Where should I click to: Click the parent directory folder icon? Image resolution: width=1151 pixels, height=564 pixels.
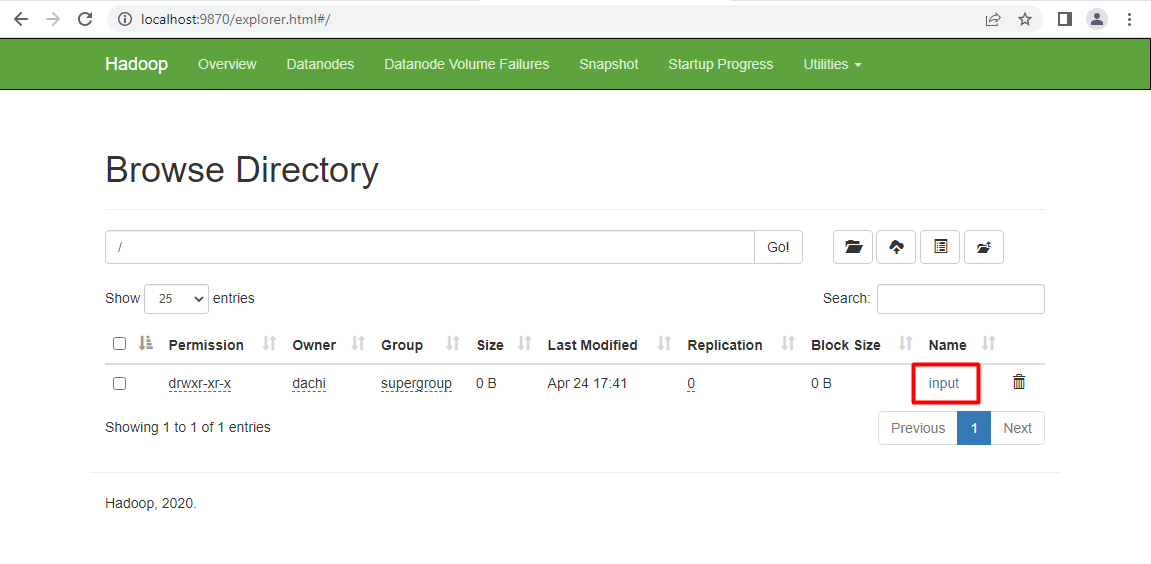click(x=984, y=247)
